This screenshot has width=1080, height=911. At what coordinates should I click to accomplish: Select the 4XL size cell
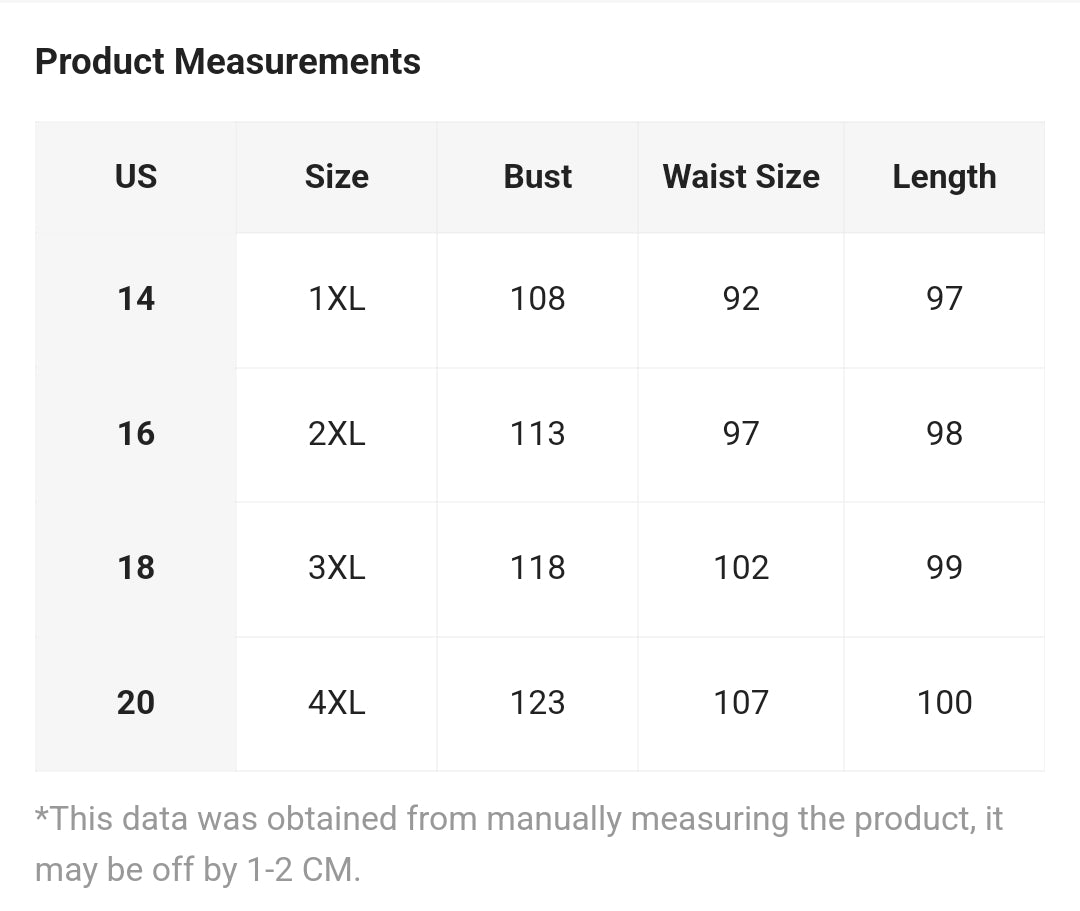coord(337,703)
